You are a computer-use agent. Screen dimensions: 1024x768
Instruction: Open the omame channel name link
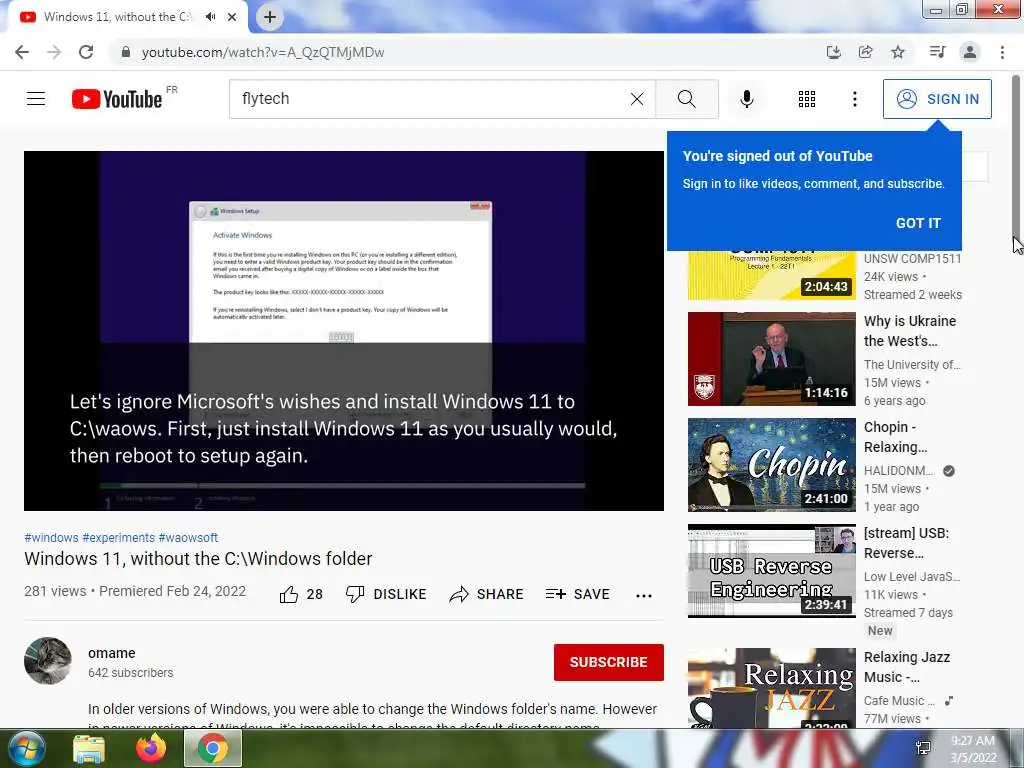pos(112,653)
